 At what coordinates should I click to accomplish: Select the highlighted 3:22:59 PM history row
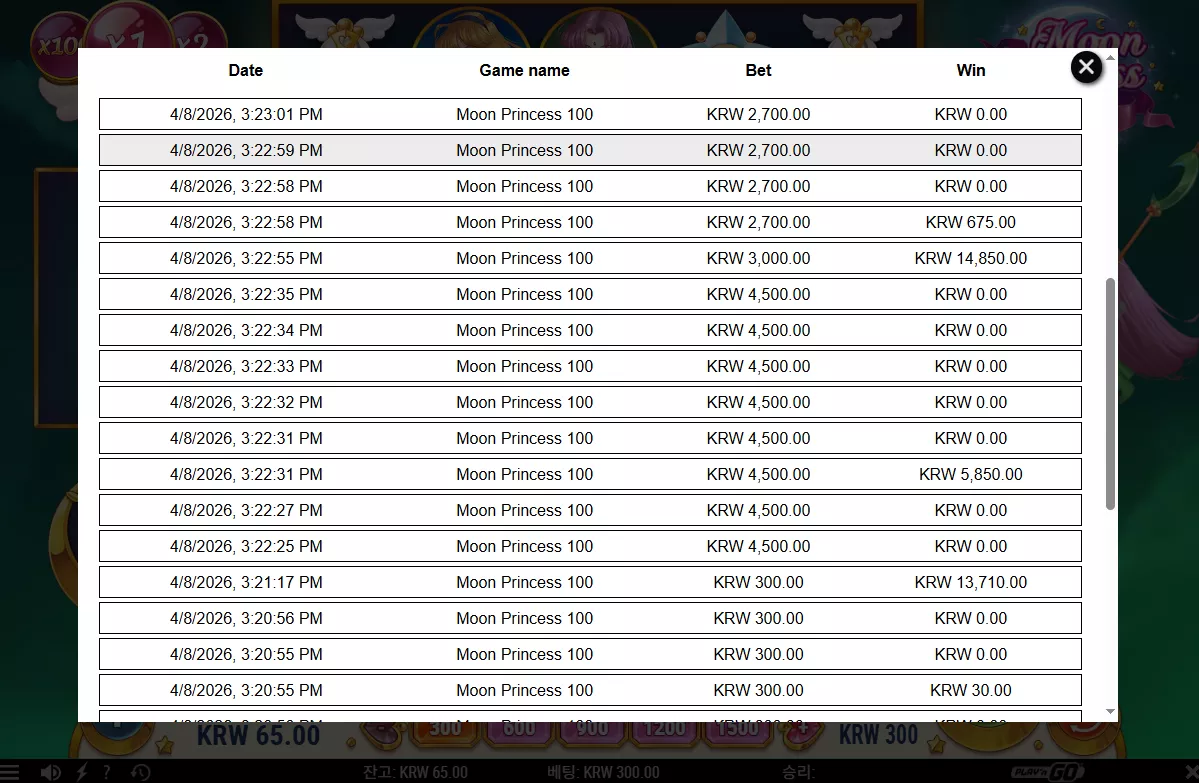click(590, 151)
